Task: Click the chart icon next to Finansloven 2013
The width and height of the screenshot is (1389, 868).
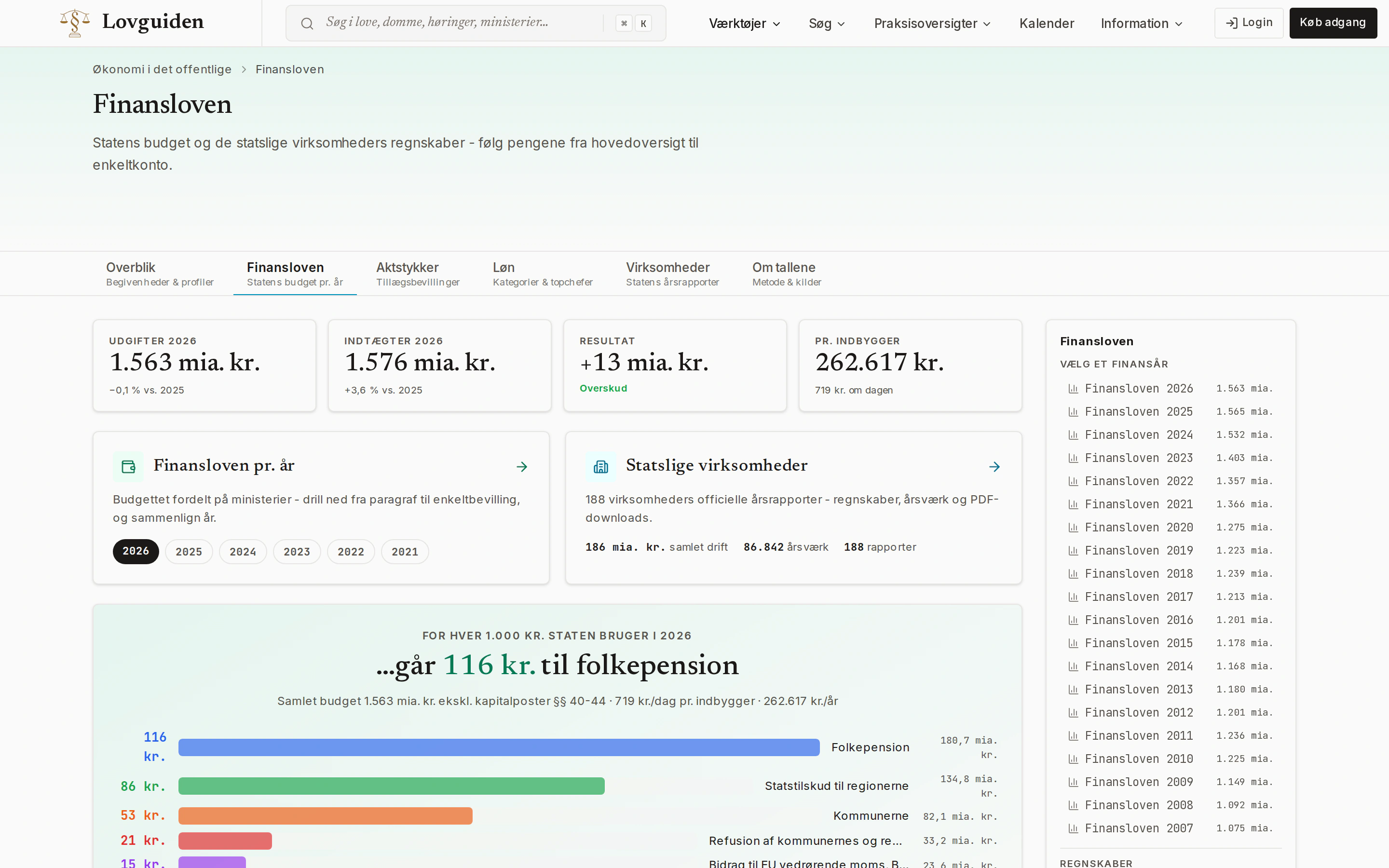Action: point(1073,690)
